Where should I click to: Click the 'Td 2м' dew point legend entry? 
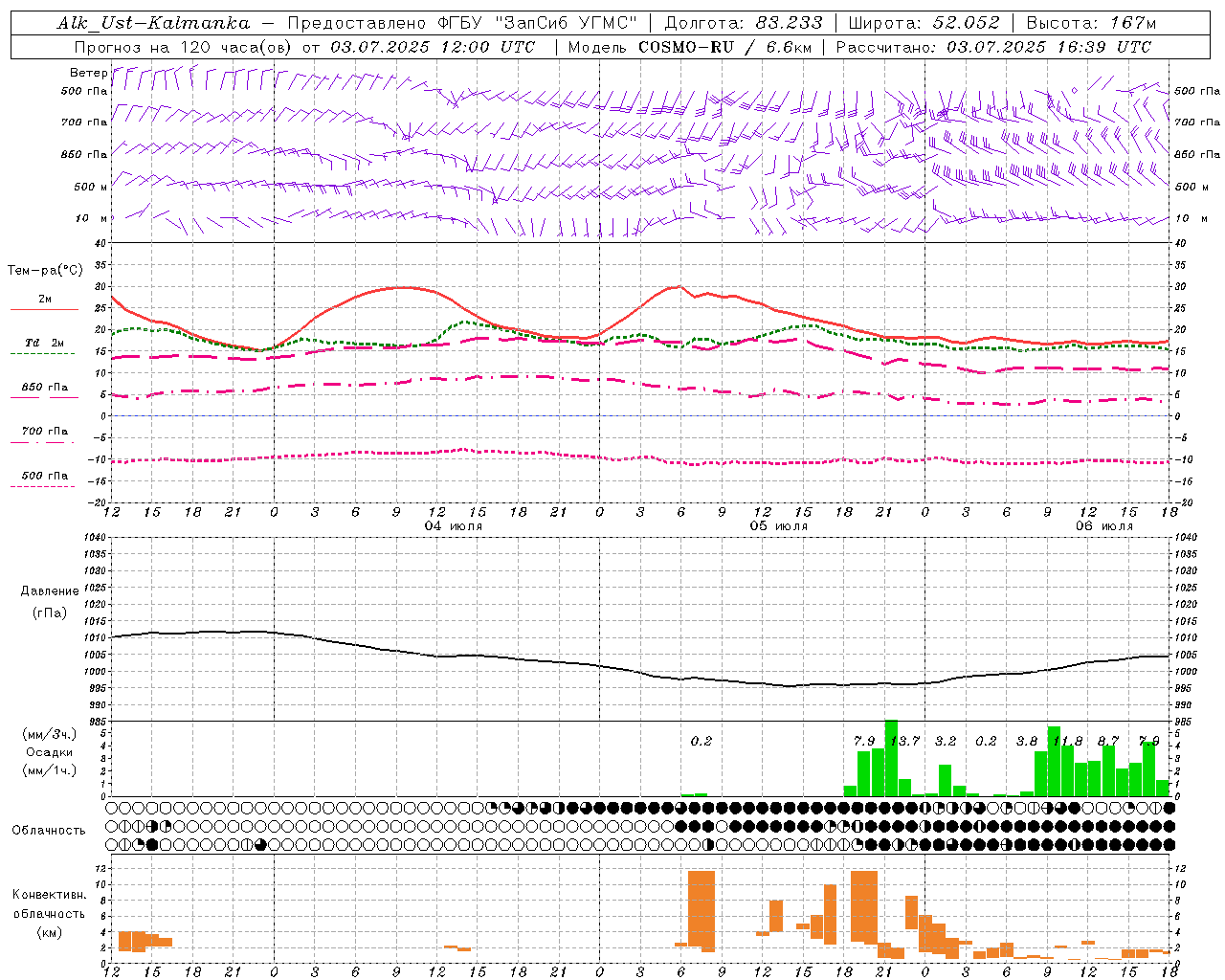44,343
